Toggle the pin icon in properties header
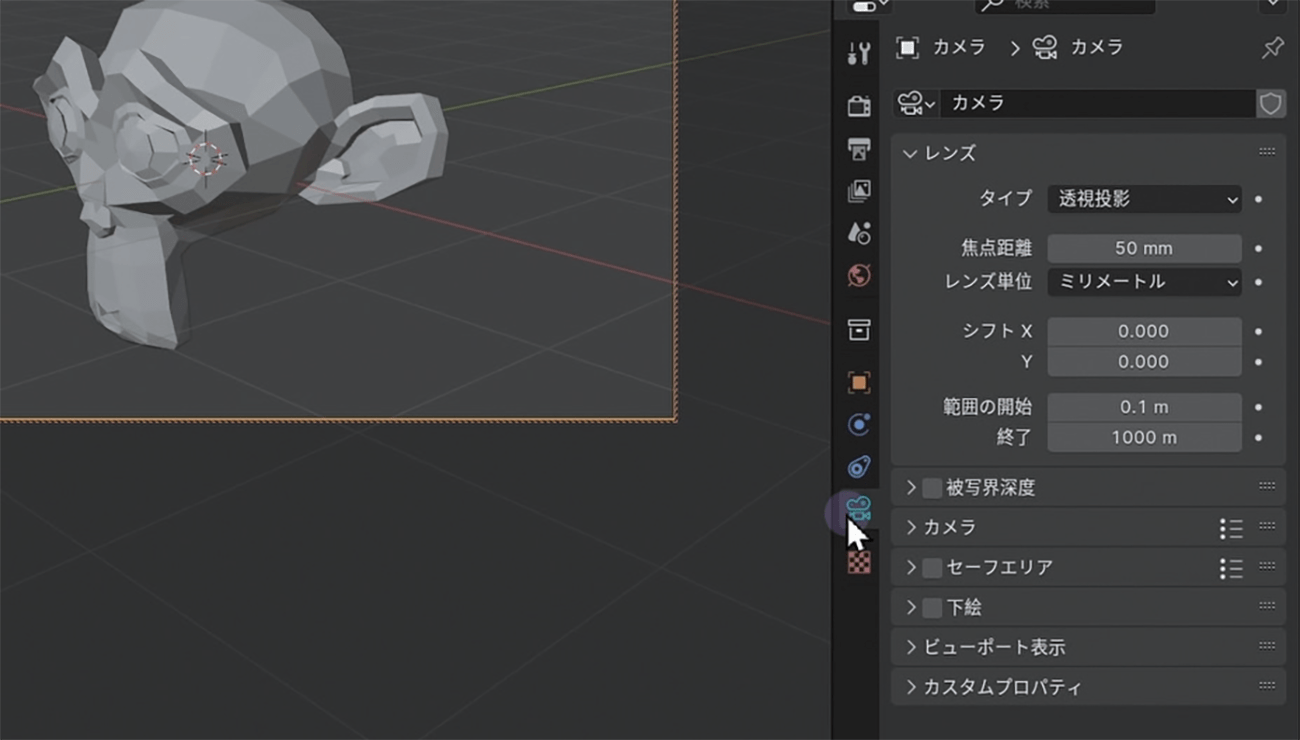The width and height of the screenshot is (1300, 740). point(1272,47)
